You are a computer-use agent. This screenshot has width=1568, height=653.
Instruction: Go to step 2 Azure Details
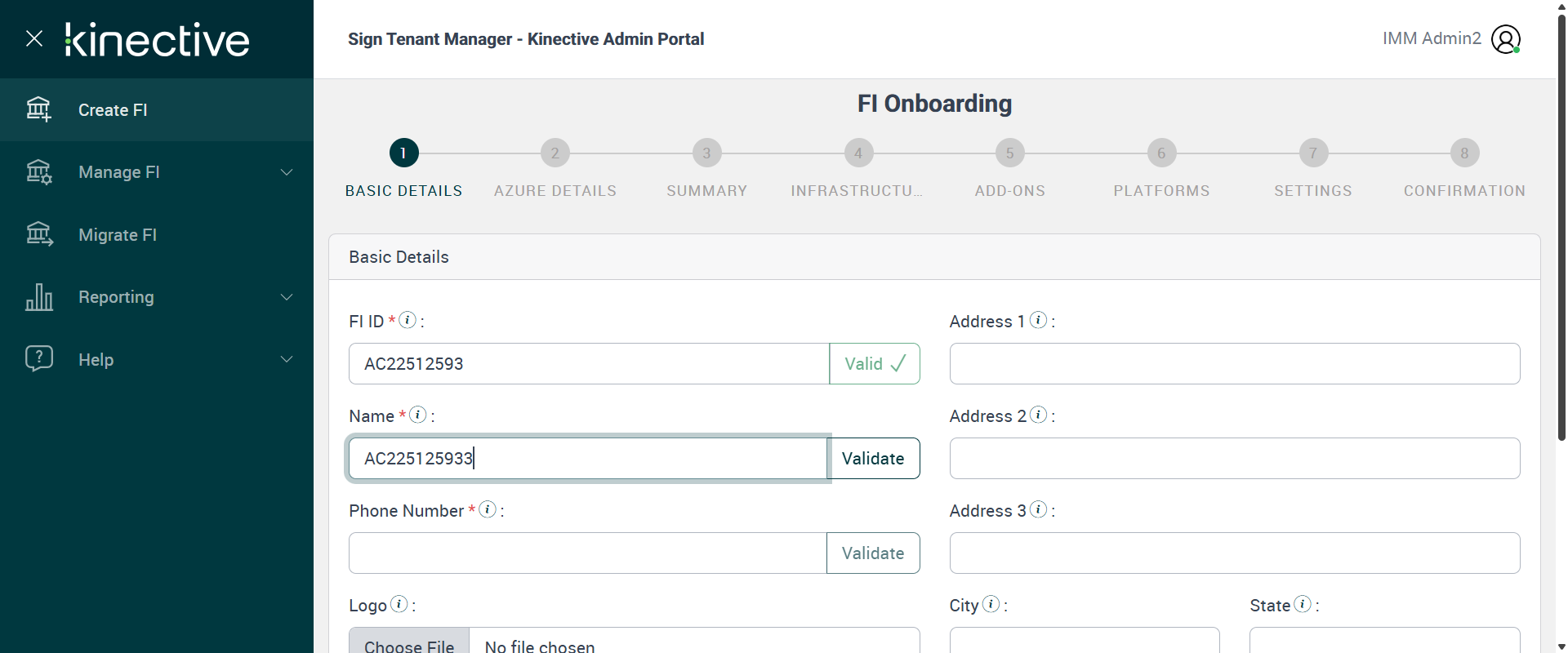pos(555,153)
